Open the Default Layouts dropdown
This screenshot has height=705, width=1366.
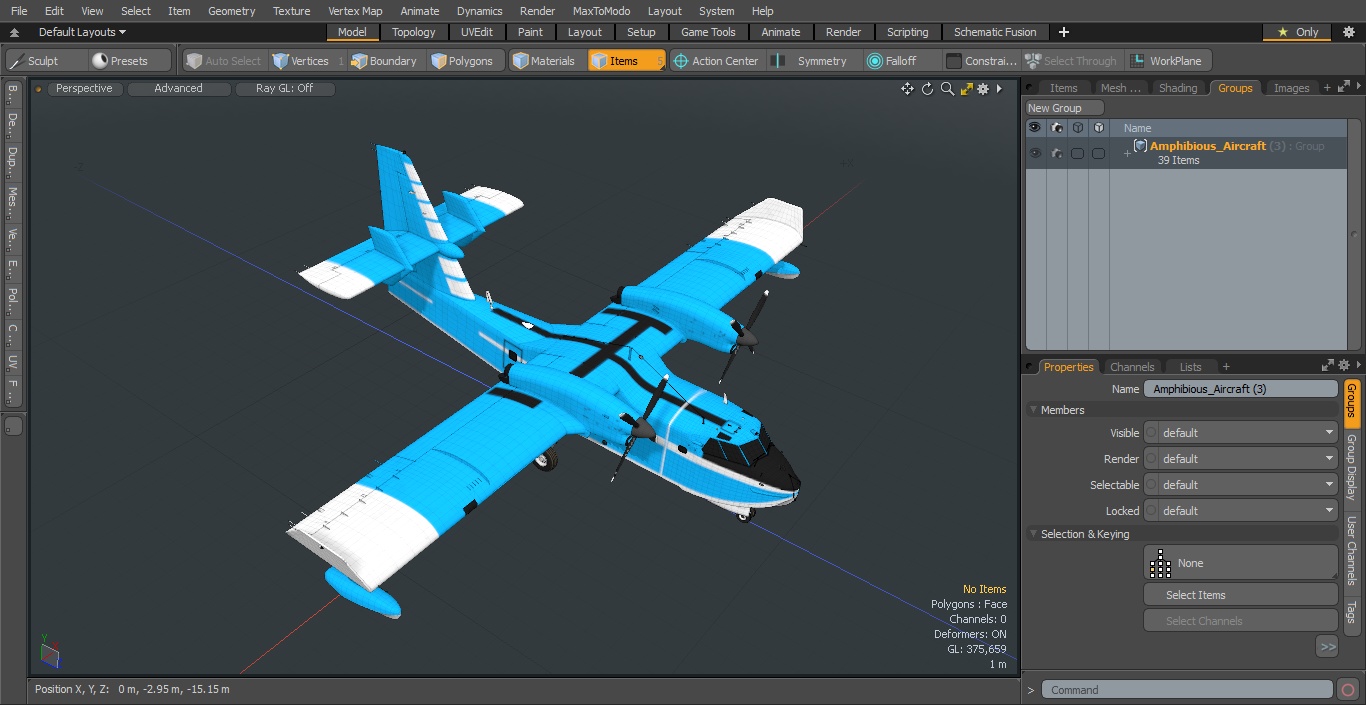[82, 32]
